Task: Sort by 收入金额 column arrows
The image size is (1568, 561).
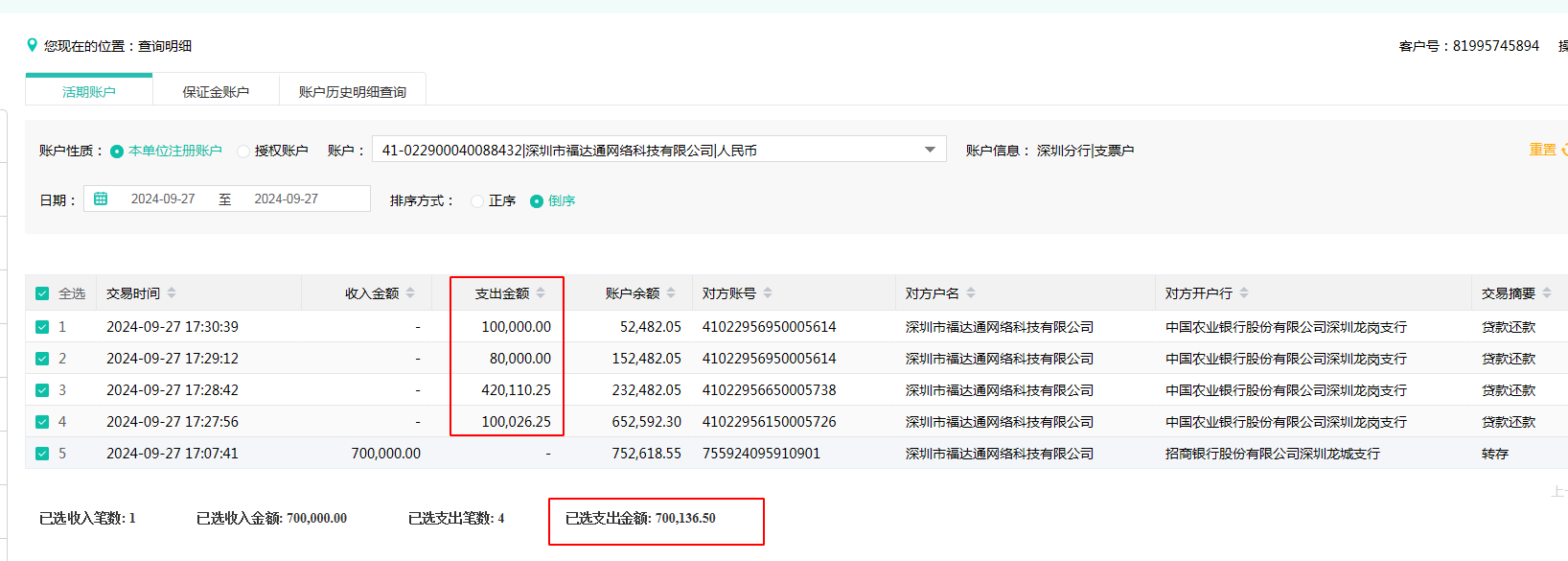Action: 410,293
